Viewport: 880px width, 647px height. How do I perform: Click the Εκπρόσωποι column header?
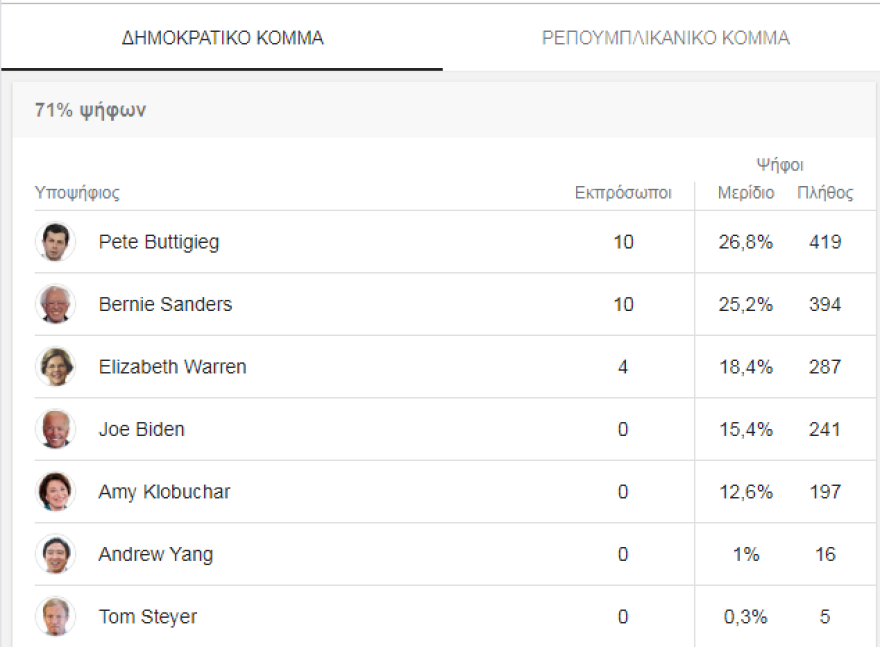(x=623, y=193)
